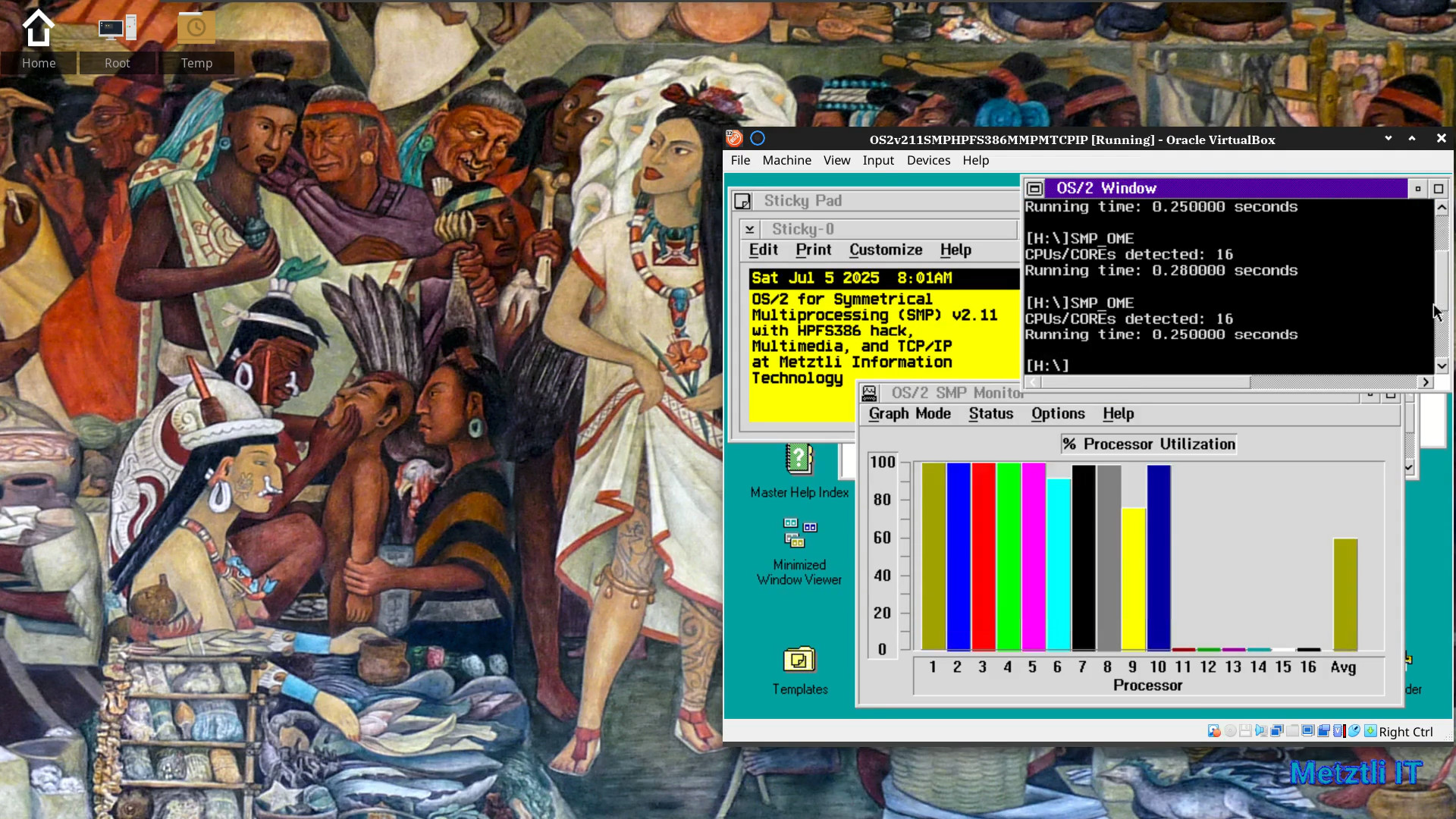Open the Sticky Pad window system icon
Screen dimensions: 1456x819
point(742,201)
